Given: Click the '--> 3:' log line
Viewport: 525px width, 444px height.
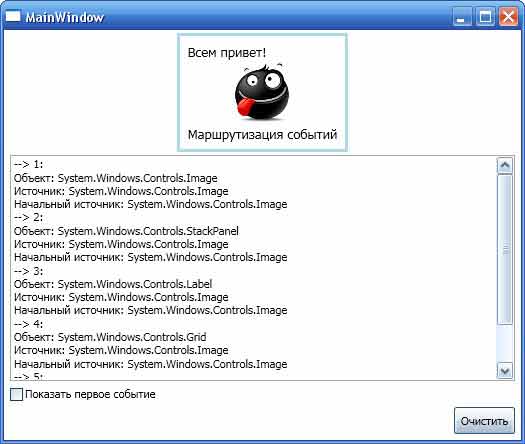Looking at the screenshot, I should pyautogui.click(x=29, y=271).
